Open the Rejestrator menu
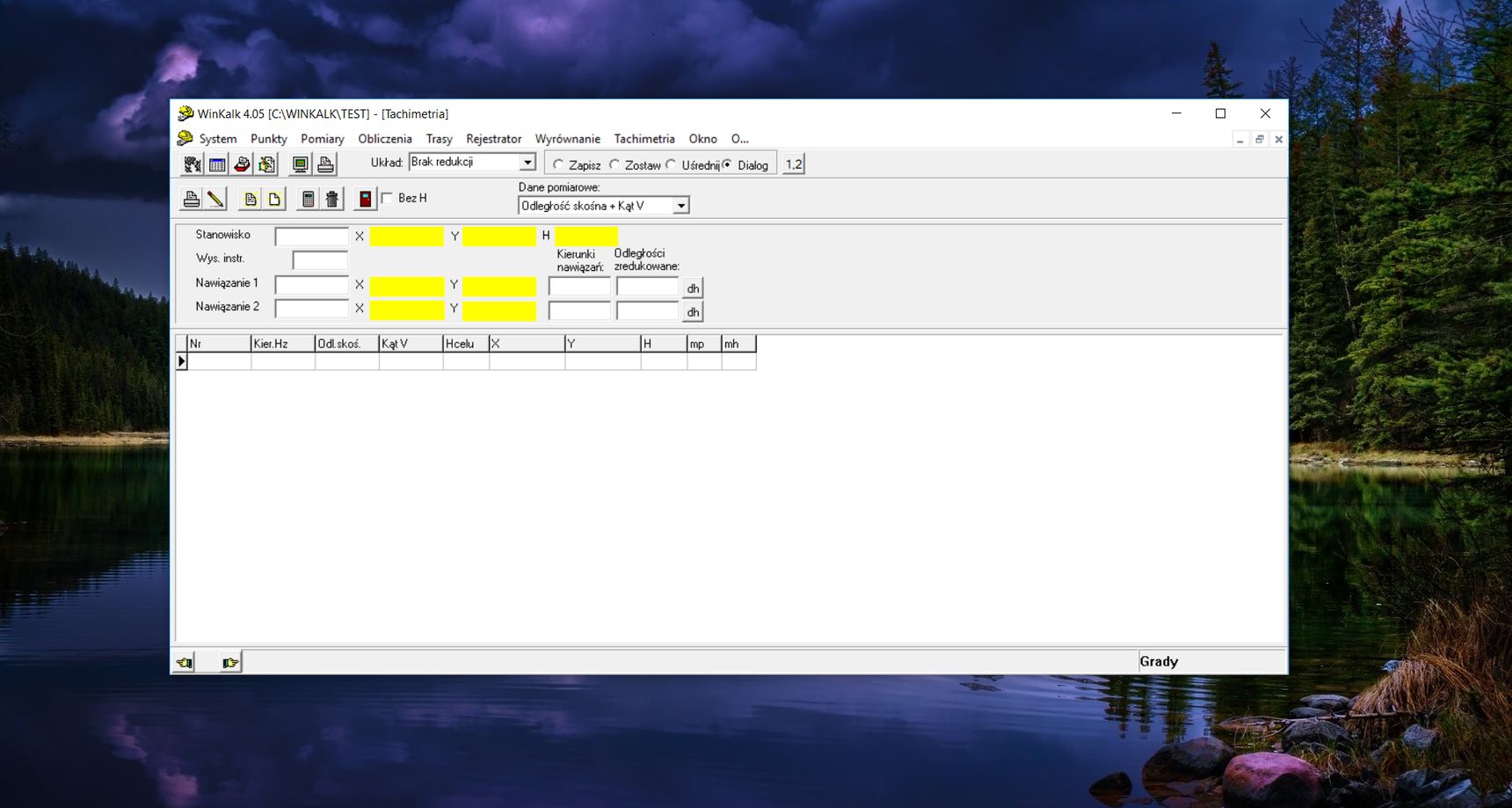 [x=494, y=139]
